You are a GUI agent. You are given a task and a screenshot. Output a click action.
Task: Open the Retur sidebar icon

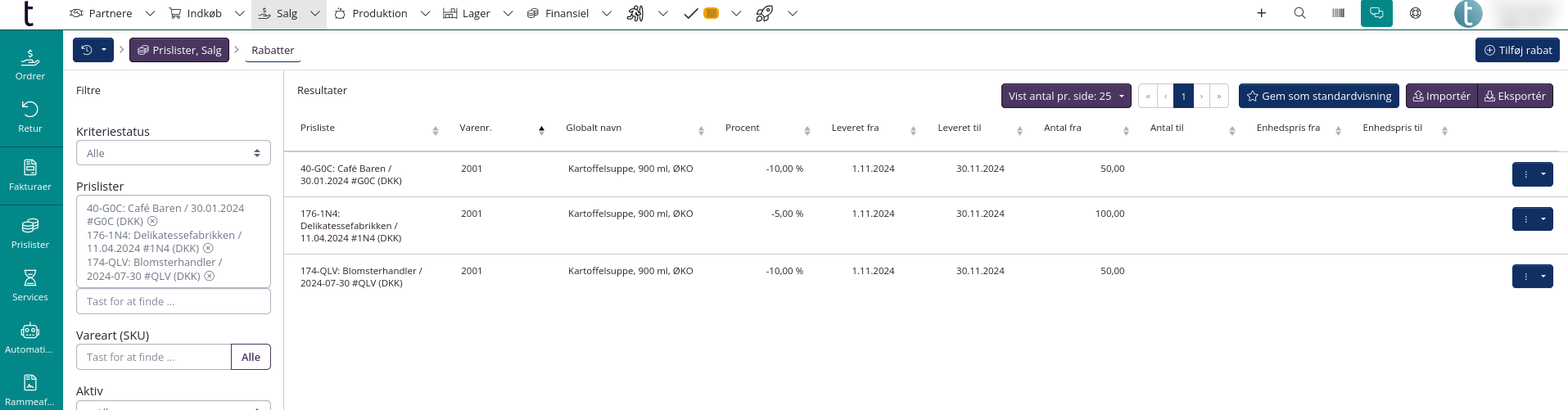pyautogui.click(x=30, y=116)
